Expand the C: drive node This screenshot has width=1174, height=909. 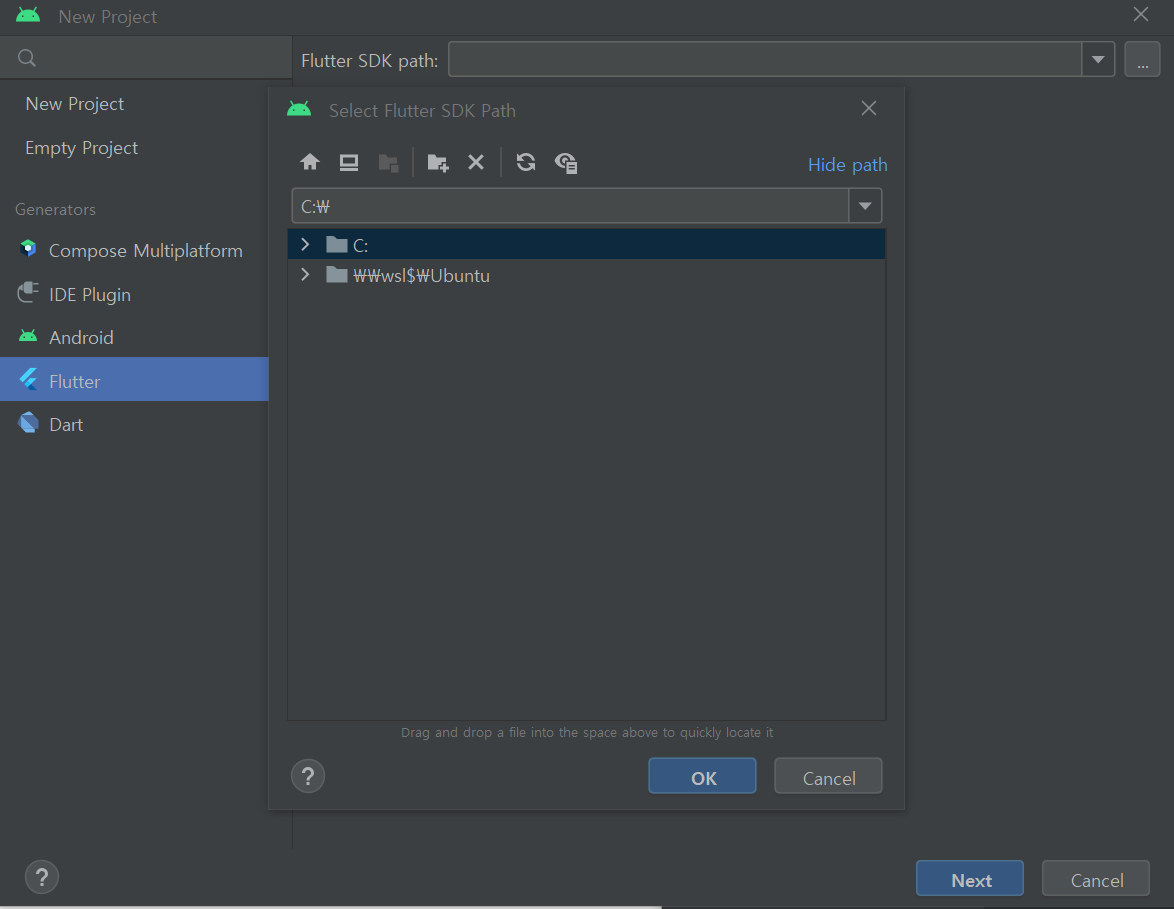click(305, 244)
